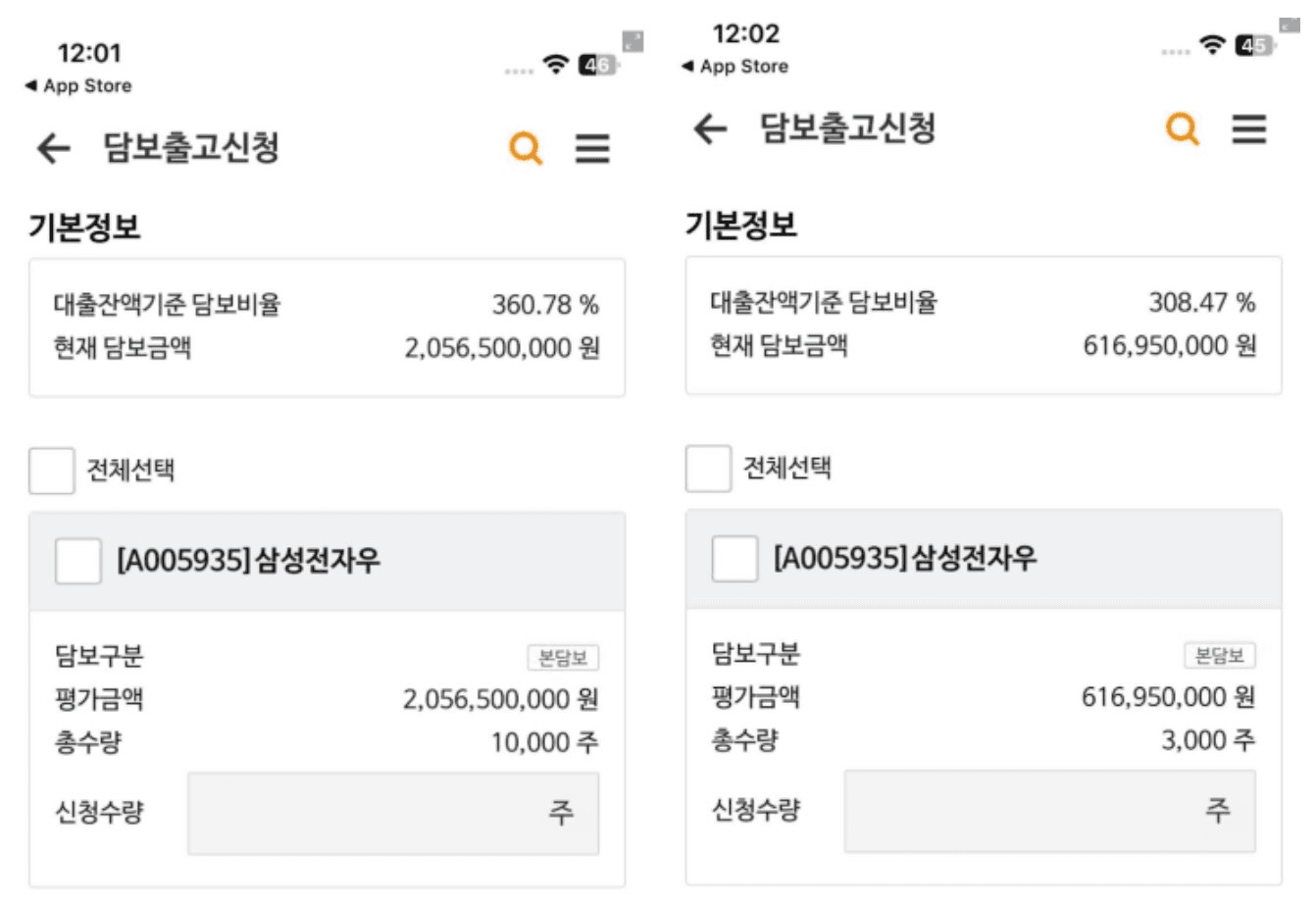Tap 12:01 clock in status bar
The height and width of the screenshot is (900, 1316).
[x=89, y=53]
